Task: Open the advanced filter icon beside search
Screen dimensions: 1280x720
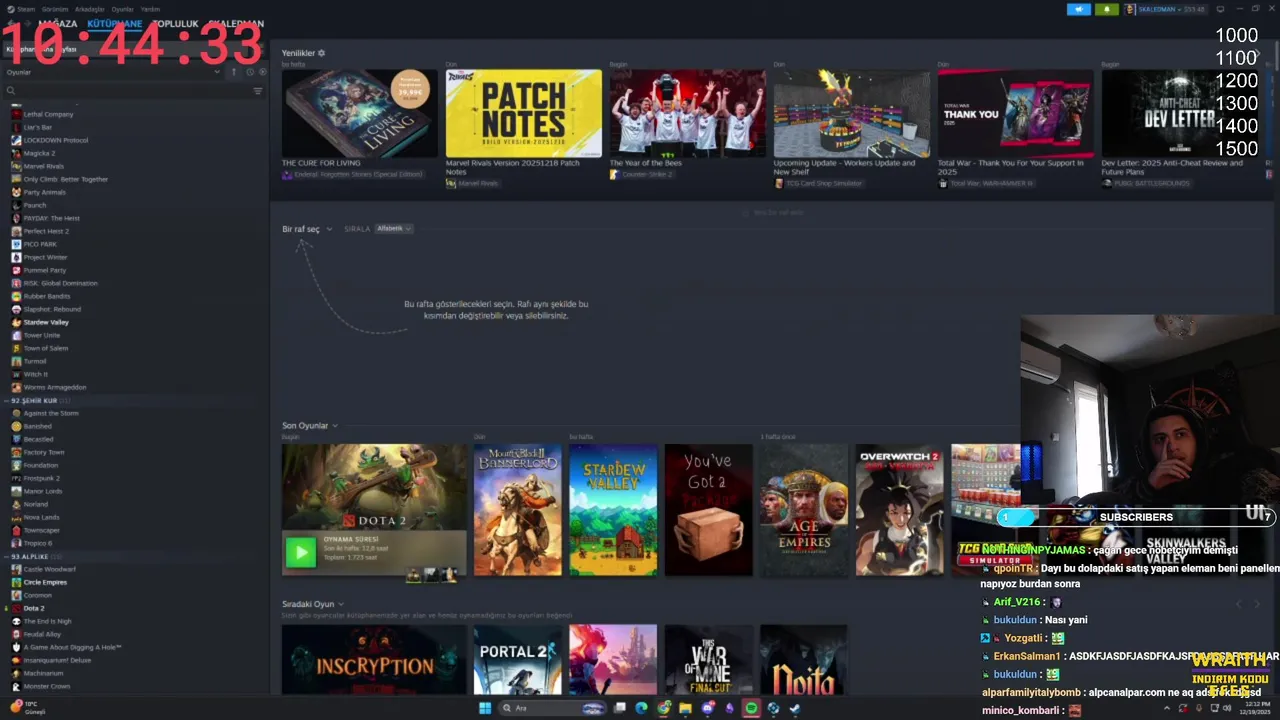Action: coord(257,91)
